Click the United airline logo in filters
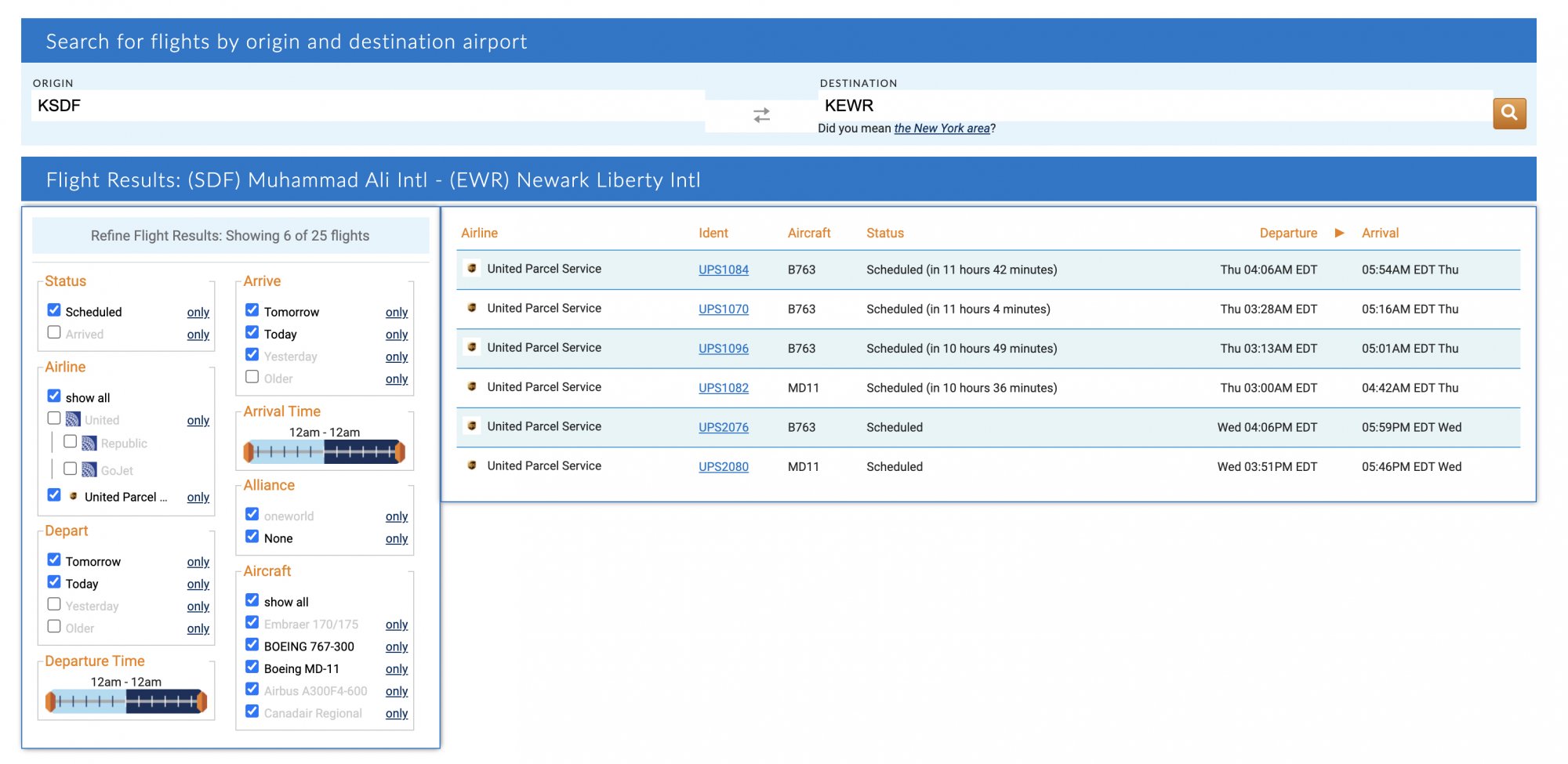 (73, 419)
